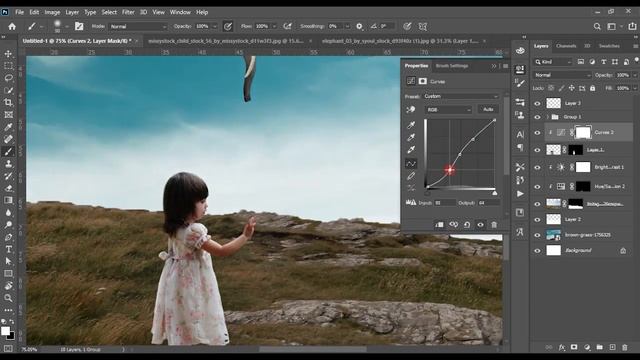Select the Clone Stamp tool

point(8,164)
